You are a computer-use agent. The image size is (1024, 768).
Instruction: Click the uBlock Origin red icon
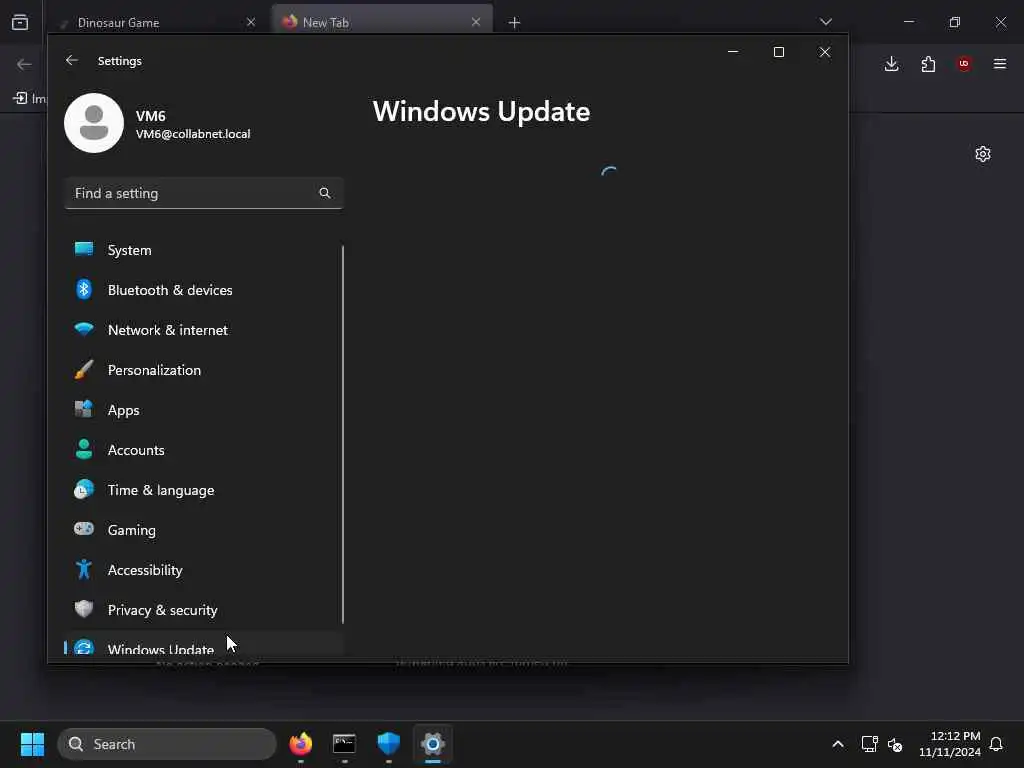pos(964,63)
